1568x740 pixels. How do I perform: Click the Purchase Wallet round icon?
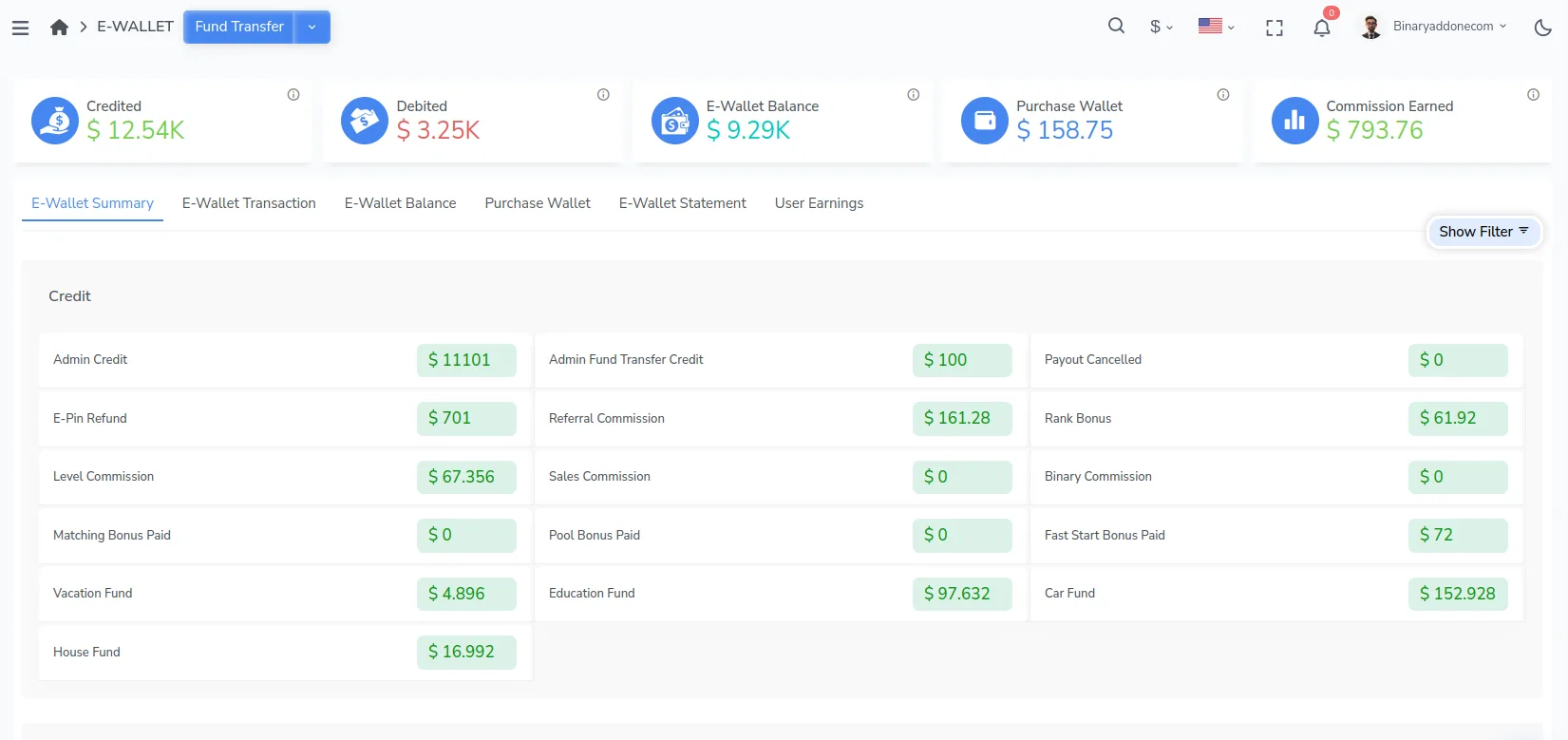tap(985, 121)
